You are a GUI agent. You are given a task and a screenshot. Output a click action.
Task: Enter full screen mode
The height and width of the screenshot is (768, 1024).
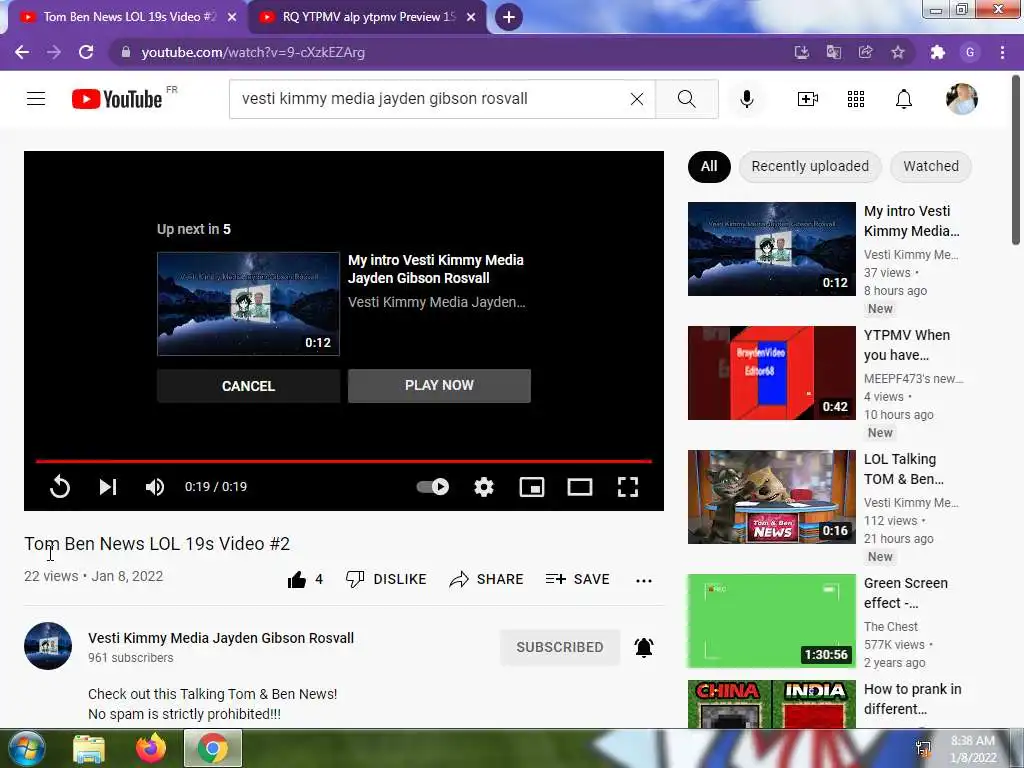pyautogui.click(x=628, y=487)
